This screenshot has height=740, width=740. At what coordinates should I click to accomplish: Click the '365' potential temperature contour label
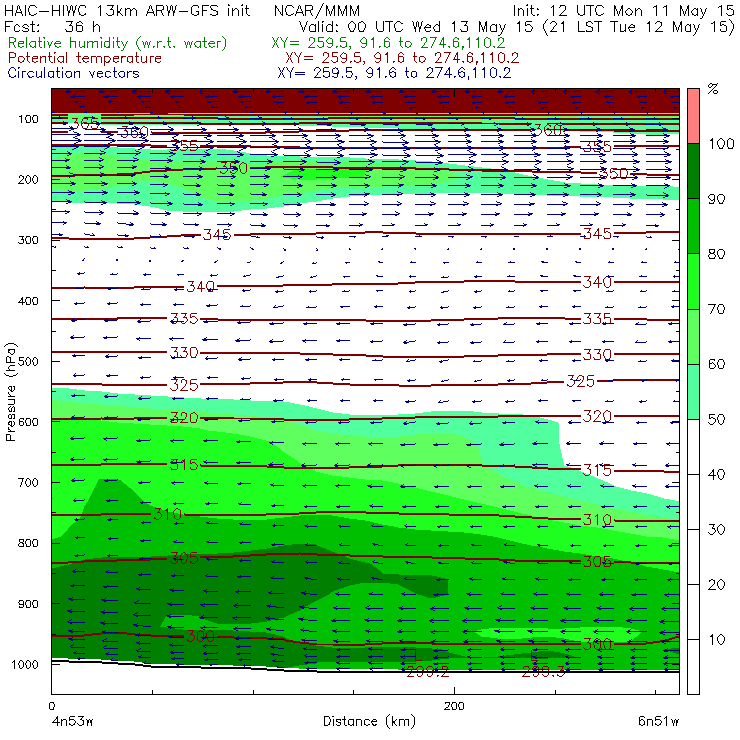(85, 124)
